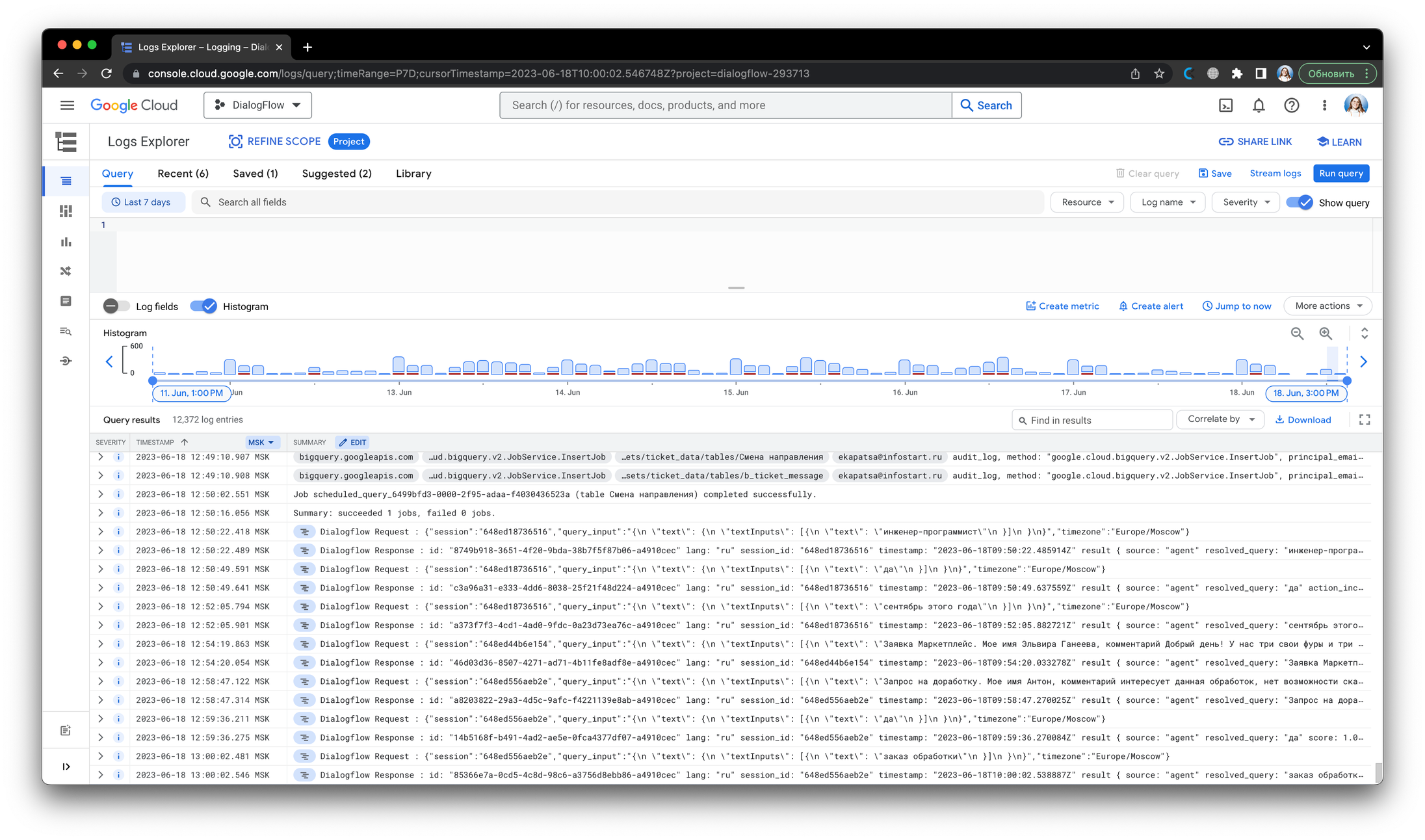Image resolution: width=1425 pixels, height=840 pixels.
Task: Expand the 12:50:02.551 scheduled_query log entry
Action: coord(101,494)
